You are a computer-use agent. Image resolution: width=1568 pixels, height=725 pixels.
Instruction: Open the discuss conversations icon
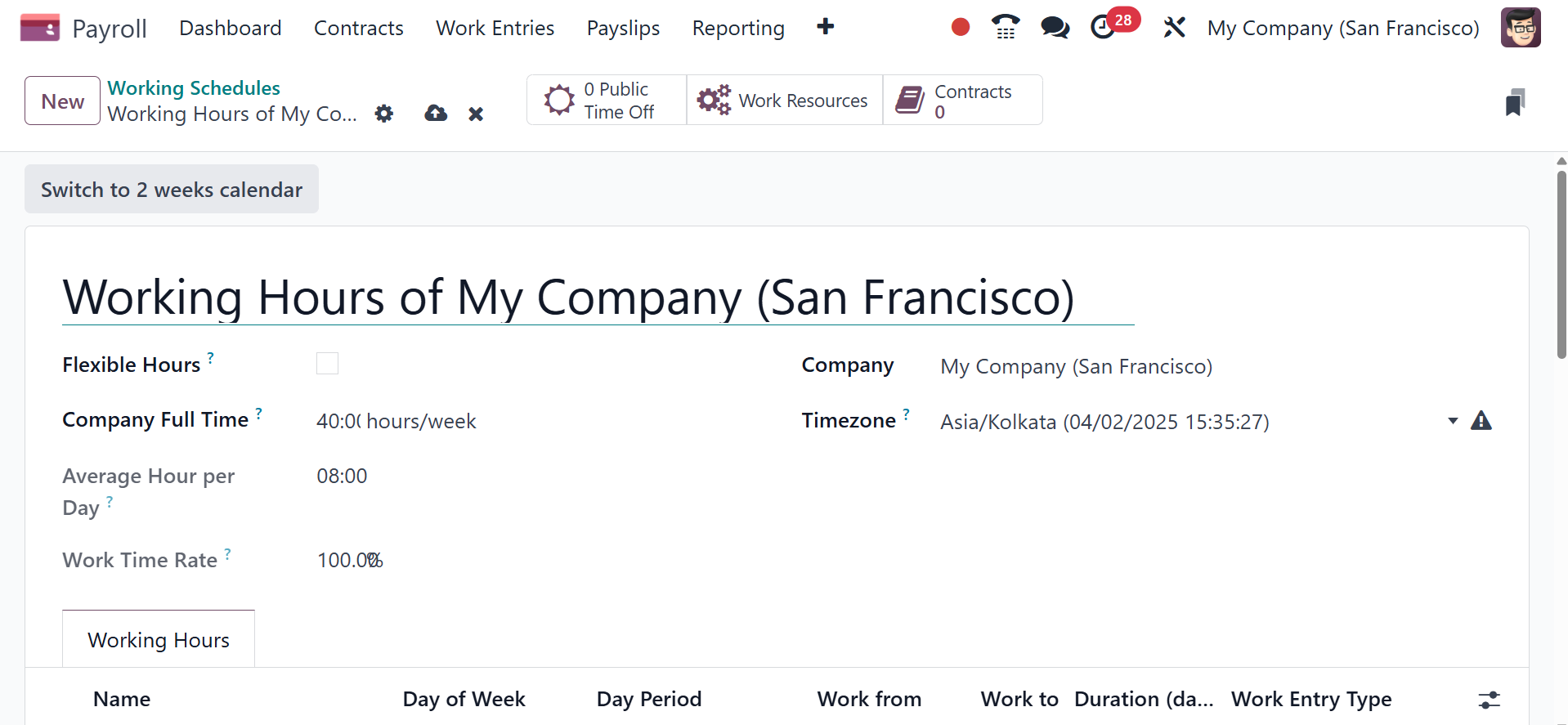click(x=1055, y=28)
